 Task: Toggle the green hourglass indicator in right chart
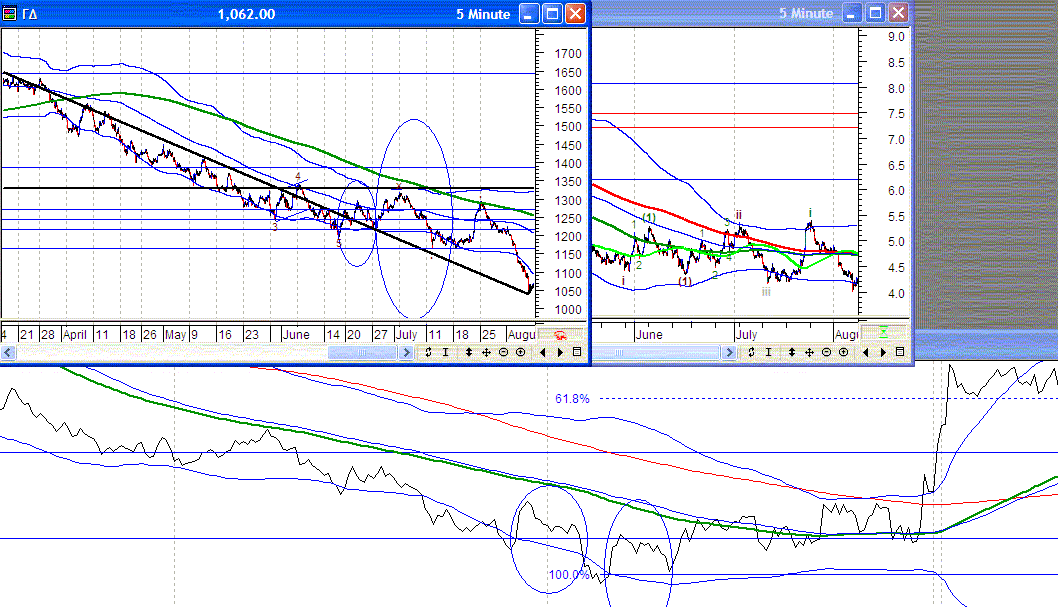[x=883, y=333]
